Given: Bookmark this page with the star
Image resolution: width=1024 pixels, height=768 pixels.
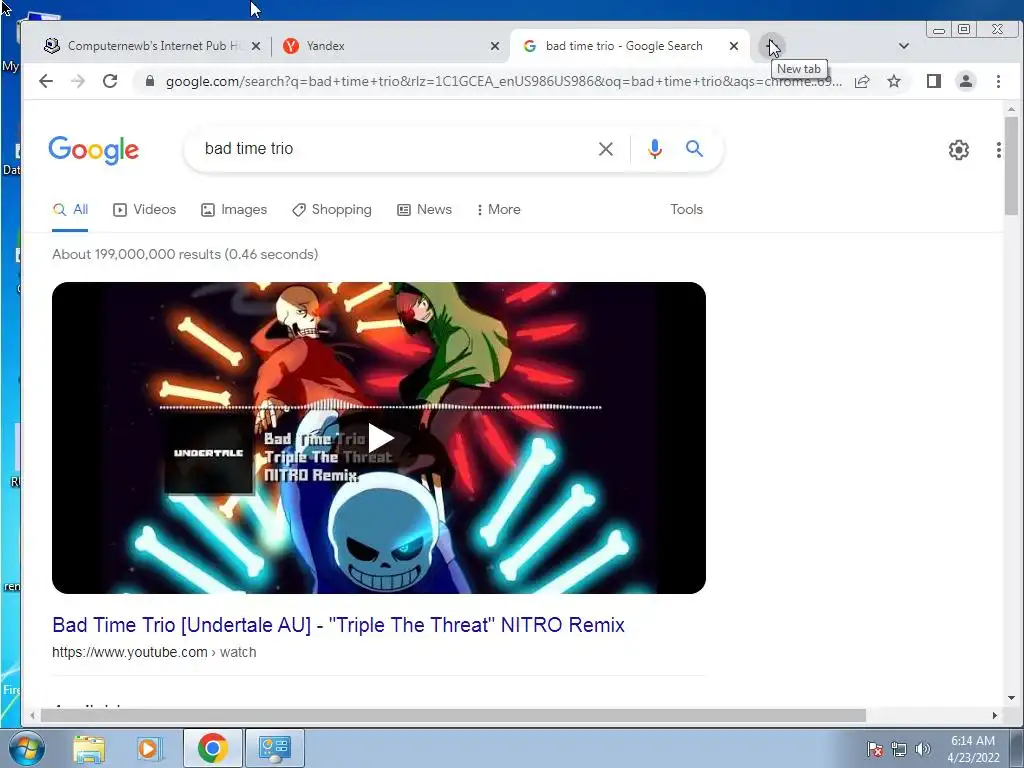Looking at the screenshot, I should tap(894, 81).
